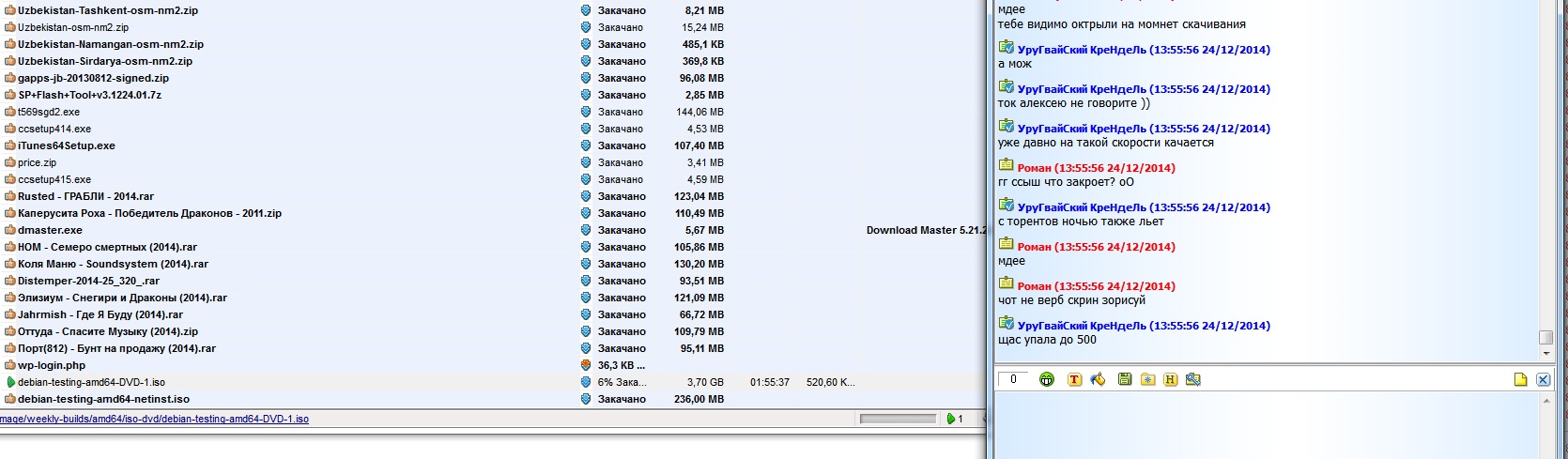Select 'НОМ - Семеро смертных (2014).rar'
1568x459 pixels.
108,247
